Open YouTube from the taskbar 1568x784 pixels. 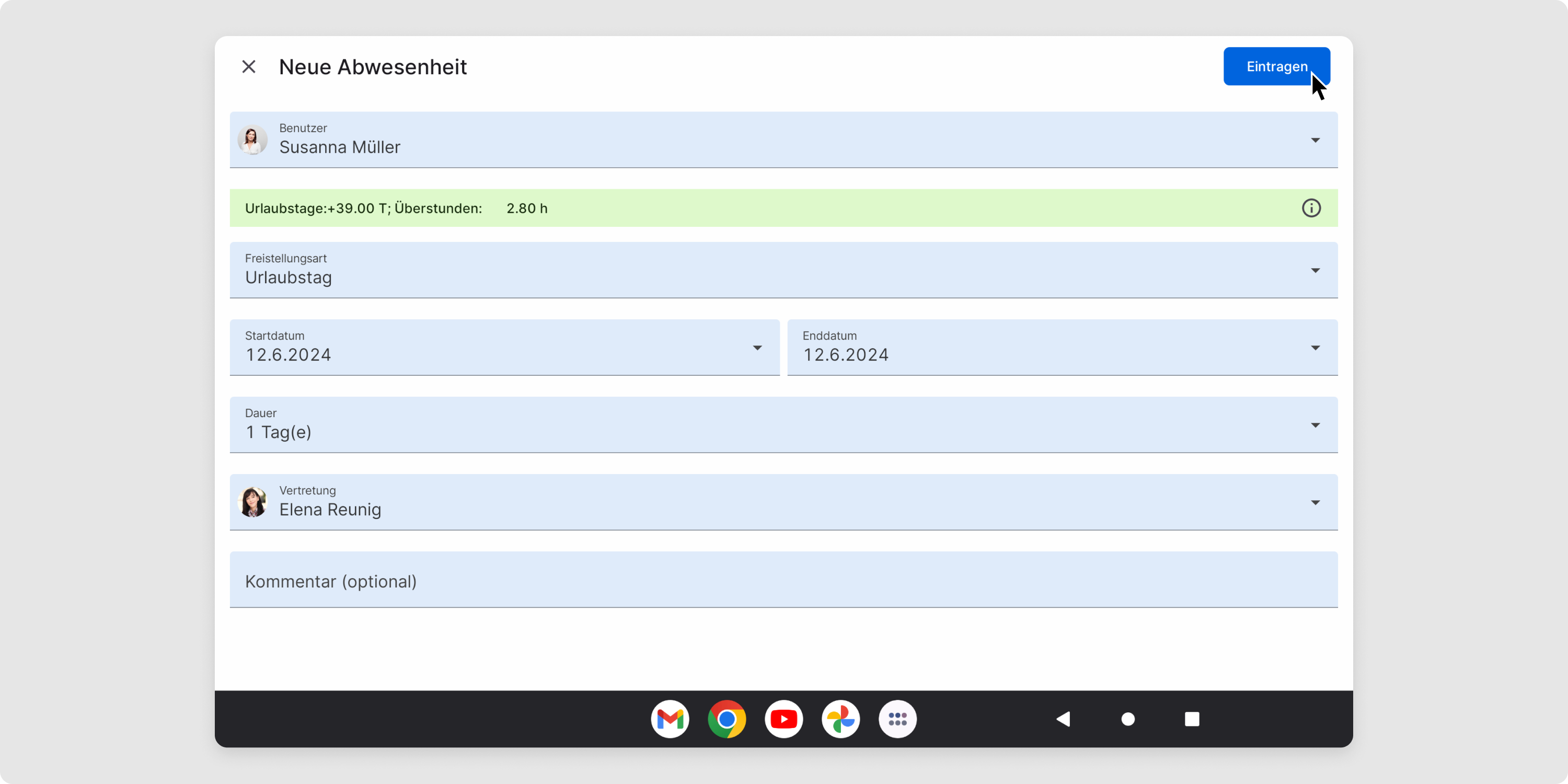[783, 719]
